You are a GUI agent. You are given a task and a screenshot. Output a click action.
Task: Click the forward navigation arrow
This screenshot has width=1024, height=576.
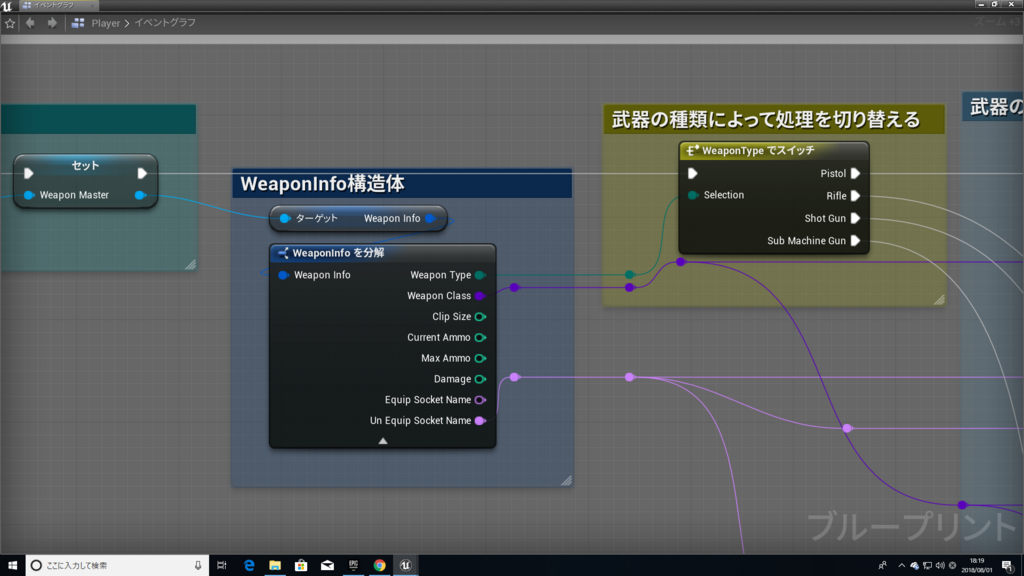(52, 23)
